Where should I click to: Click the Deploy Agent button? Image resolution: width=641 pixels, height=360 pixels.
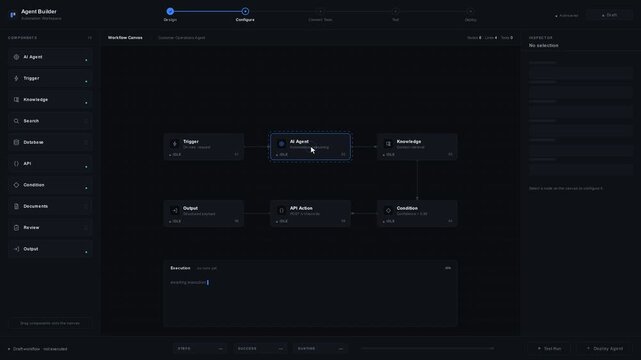point(605,349)
